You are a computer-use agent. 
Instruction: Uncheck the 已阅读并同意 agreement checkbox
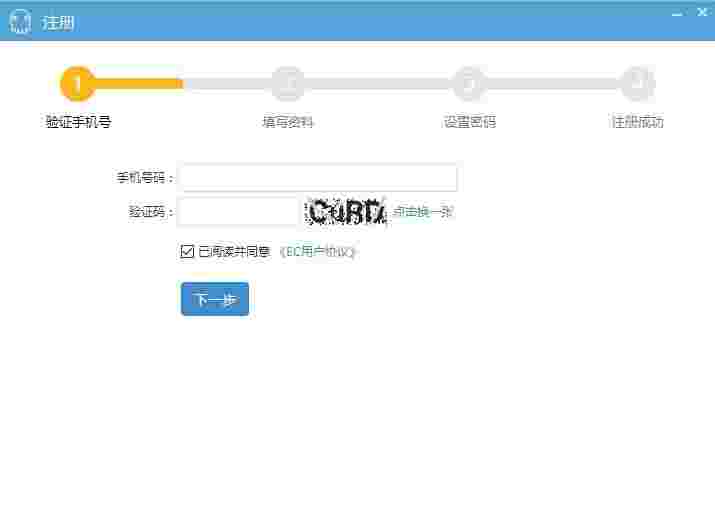coord(187,251)
